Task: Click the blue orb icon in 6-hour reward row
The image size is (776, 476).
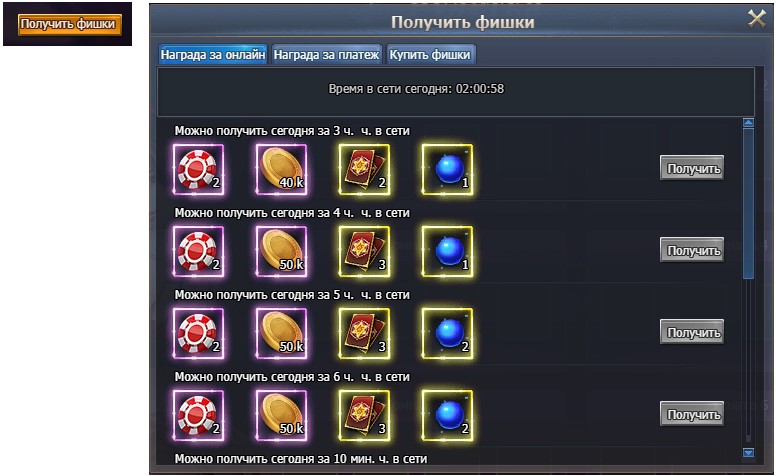Action: [447, 416]
